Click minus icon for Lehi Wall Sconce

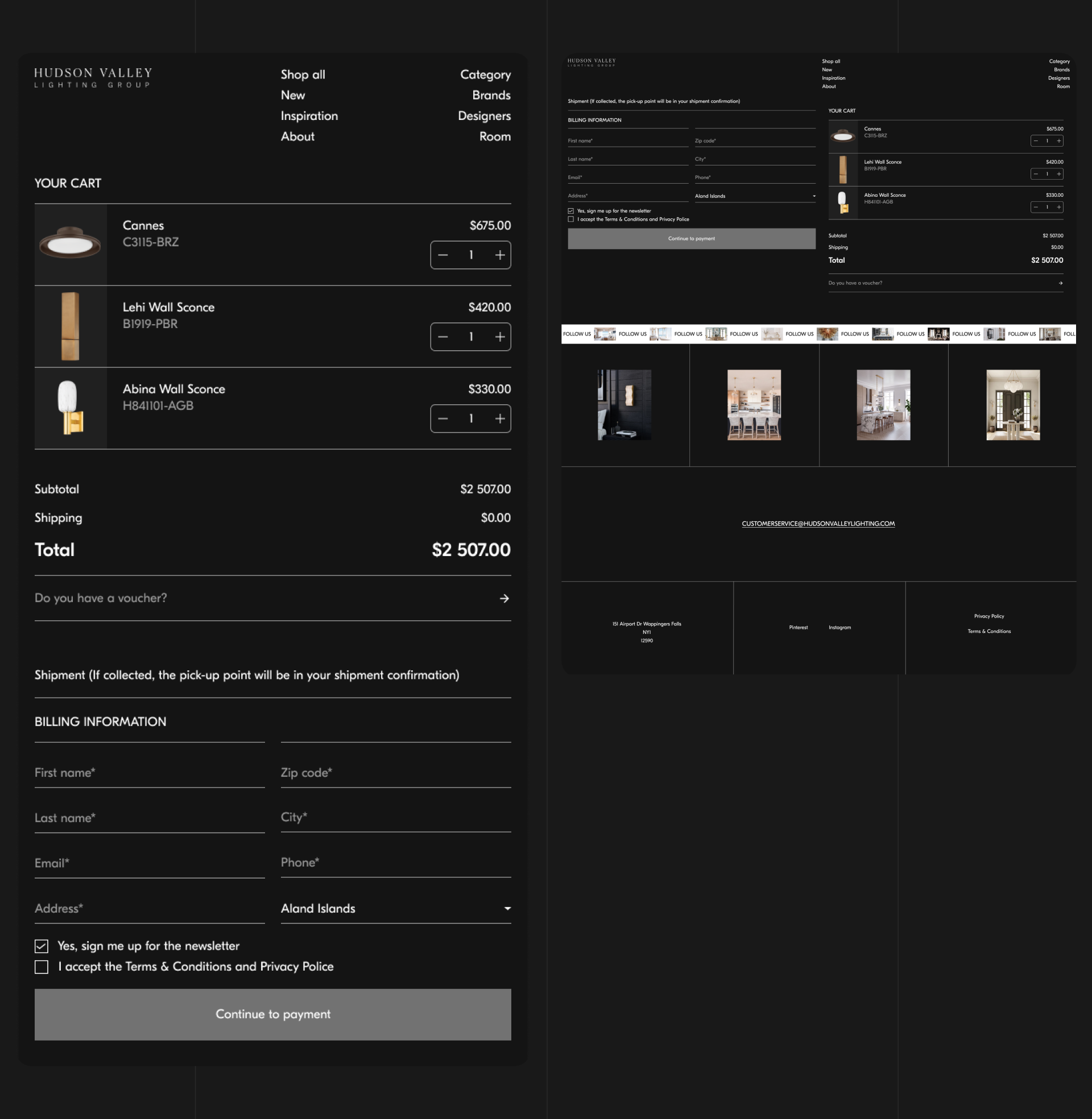pos(442,337)
